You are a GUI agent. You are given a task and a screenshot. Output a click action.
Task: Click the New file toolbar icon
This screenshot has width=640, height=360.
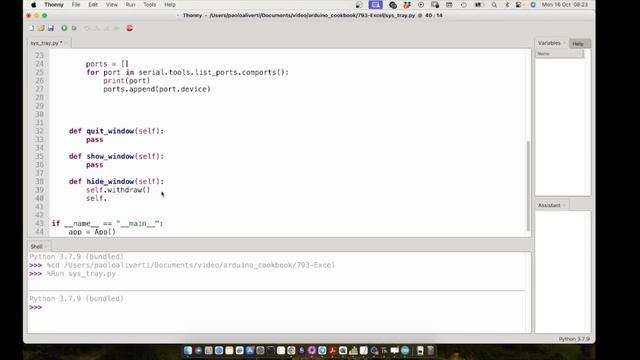(x=31, y=28)
